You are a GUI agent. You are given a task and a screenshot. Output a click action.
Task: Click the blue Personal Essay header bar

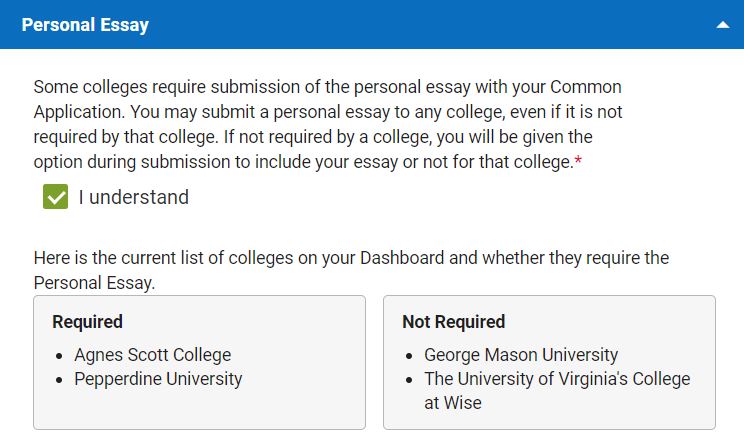pos(400,25)
